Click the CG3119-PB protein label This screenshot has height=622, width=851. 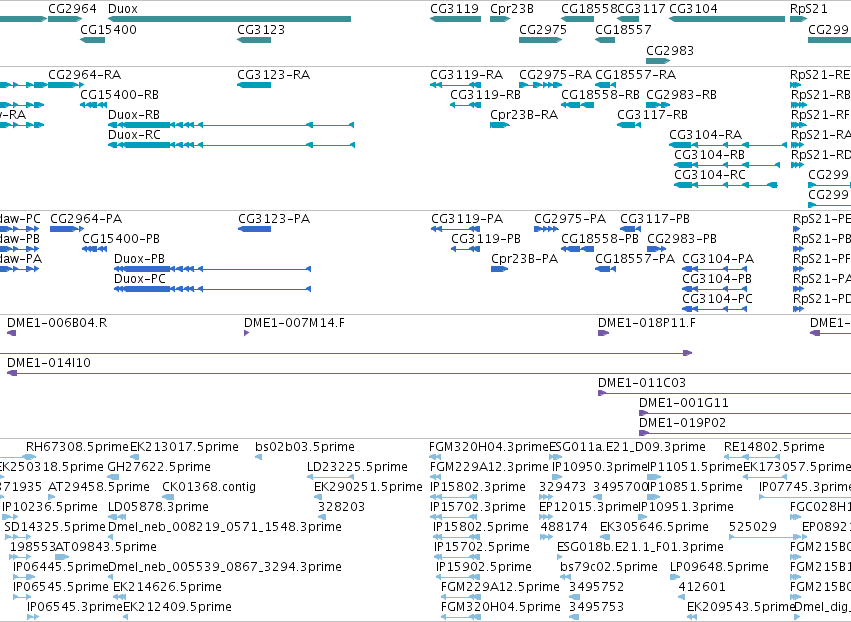pos(486,239)
